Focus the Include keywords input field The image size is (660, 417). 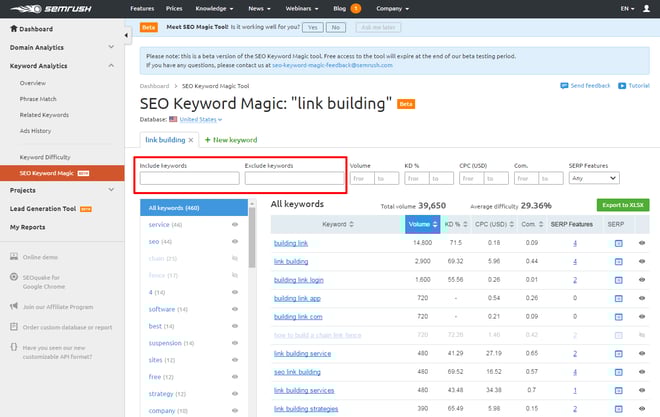189,178
